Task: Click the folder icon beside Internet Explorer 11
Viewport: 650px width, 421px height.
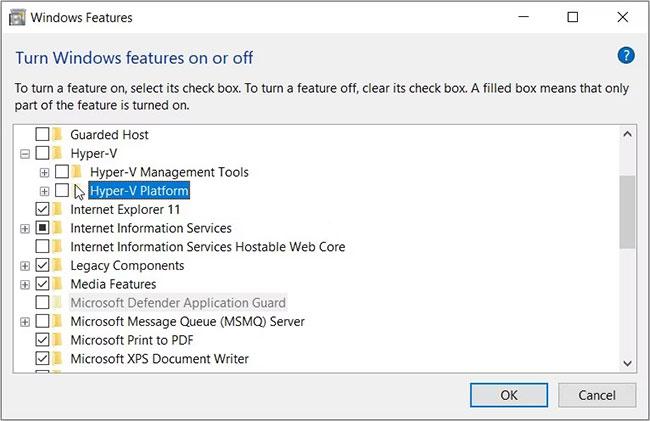Action: click(x=58, y=210)
